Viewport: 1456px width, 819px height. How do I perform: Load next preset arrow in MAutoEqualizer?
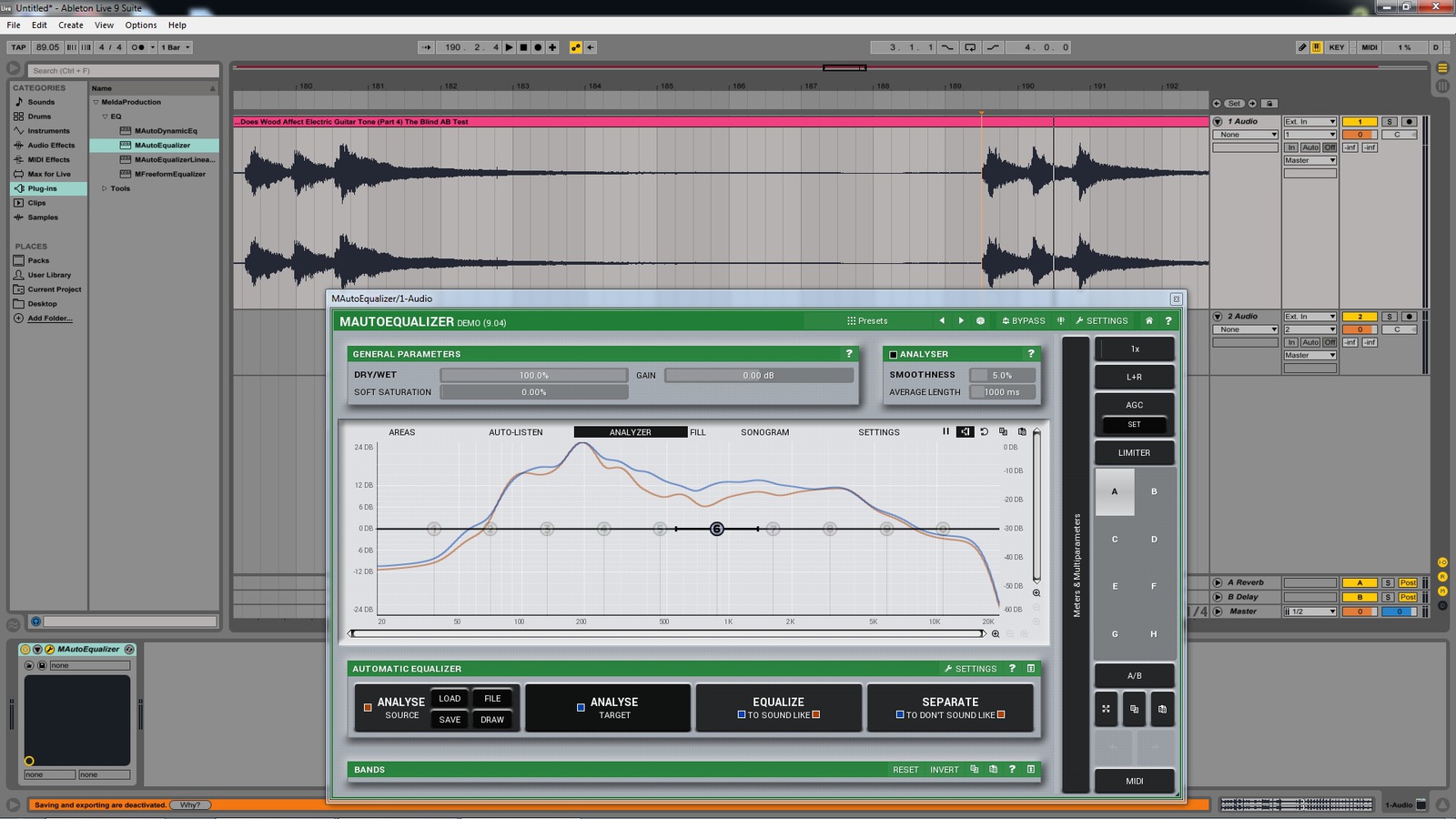[x=961, y=320]
